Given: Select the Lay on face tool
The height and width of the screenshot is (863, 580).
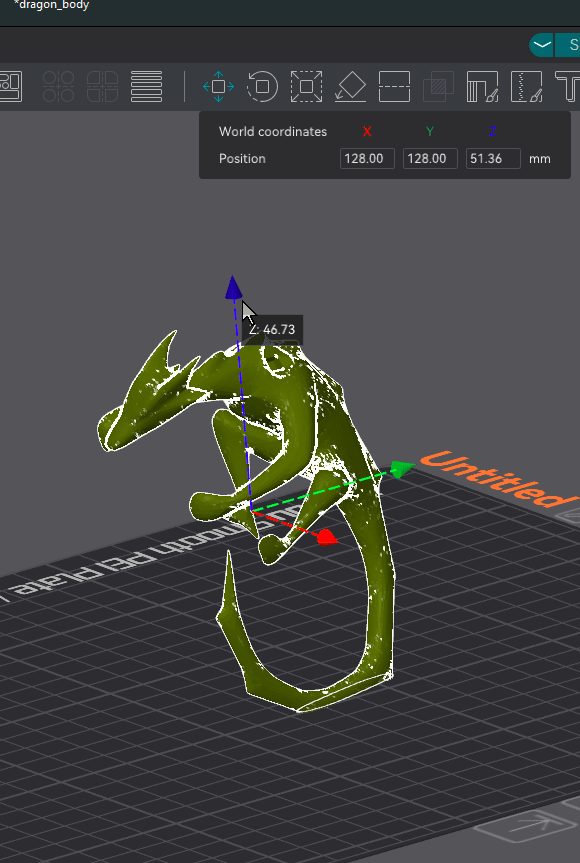Looking at the screenshot, I should 351,86.
